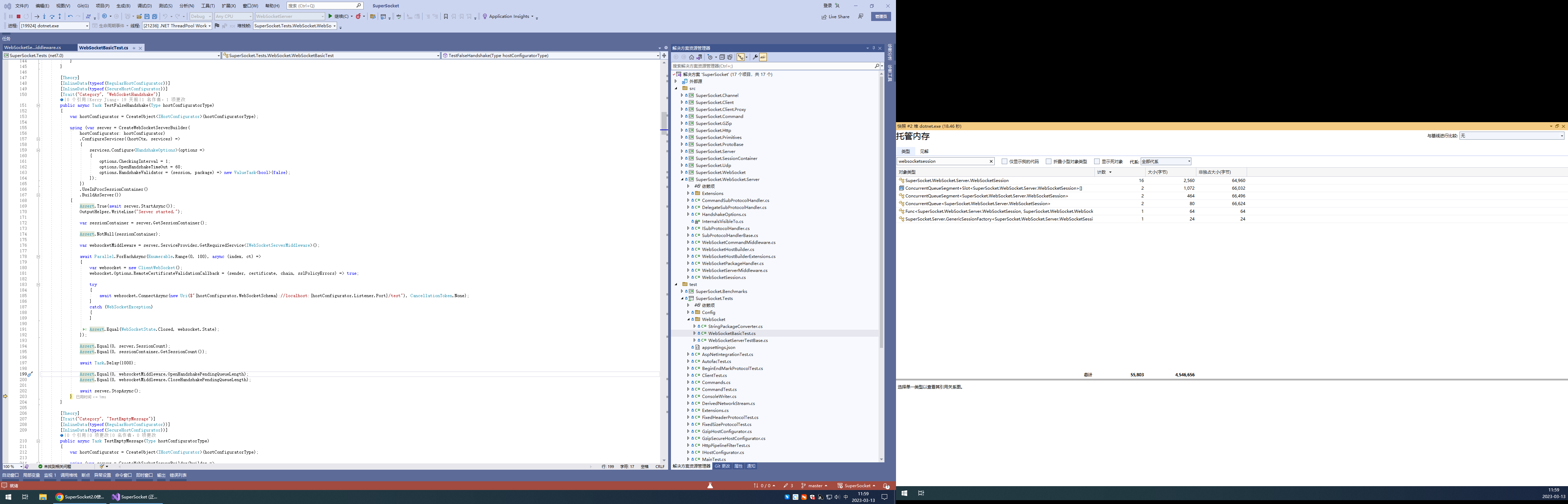Click the Live Share button
The height and width of the screenshot is (504, 1568).
click(x=835, y=16)
